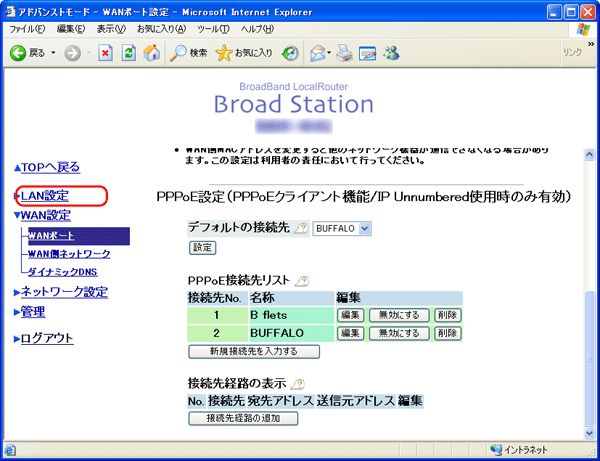
Task: Click the BUFFALO name cell in list
Action: point(291,333)
